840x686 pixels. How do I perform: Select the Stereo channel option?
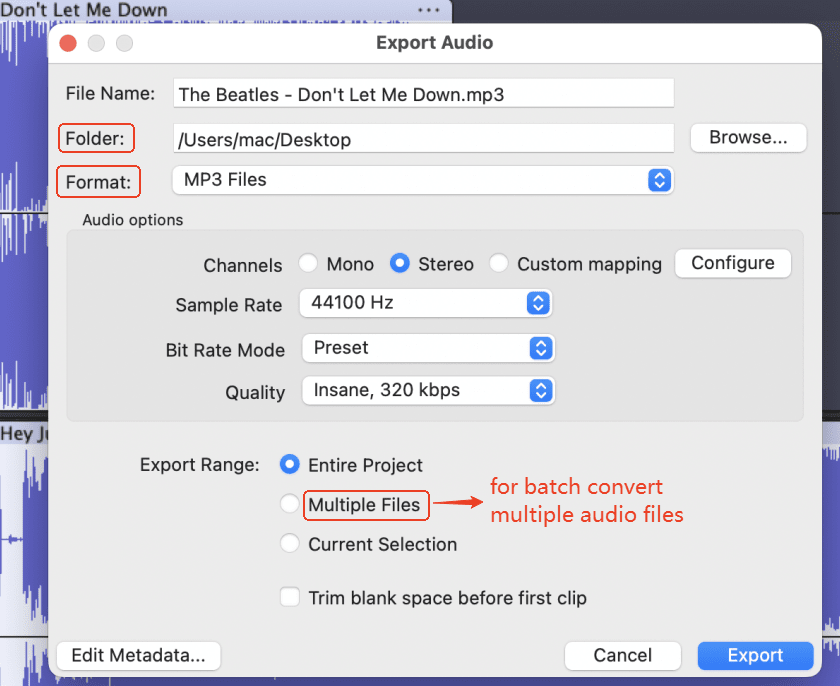[400, 264]
